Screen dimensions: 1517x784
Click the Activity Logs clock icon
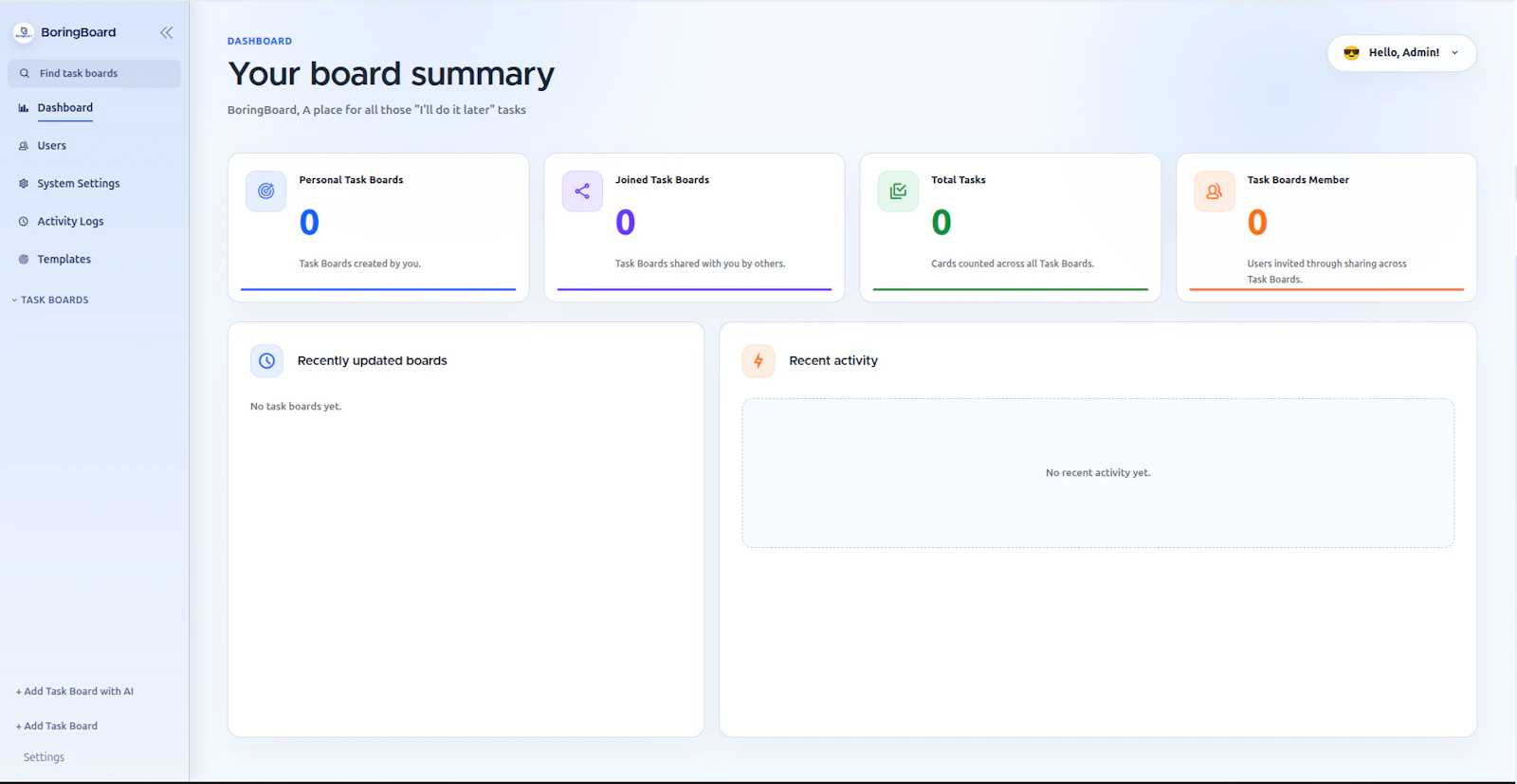(24, 222)
